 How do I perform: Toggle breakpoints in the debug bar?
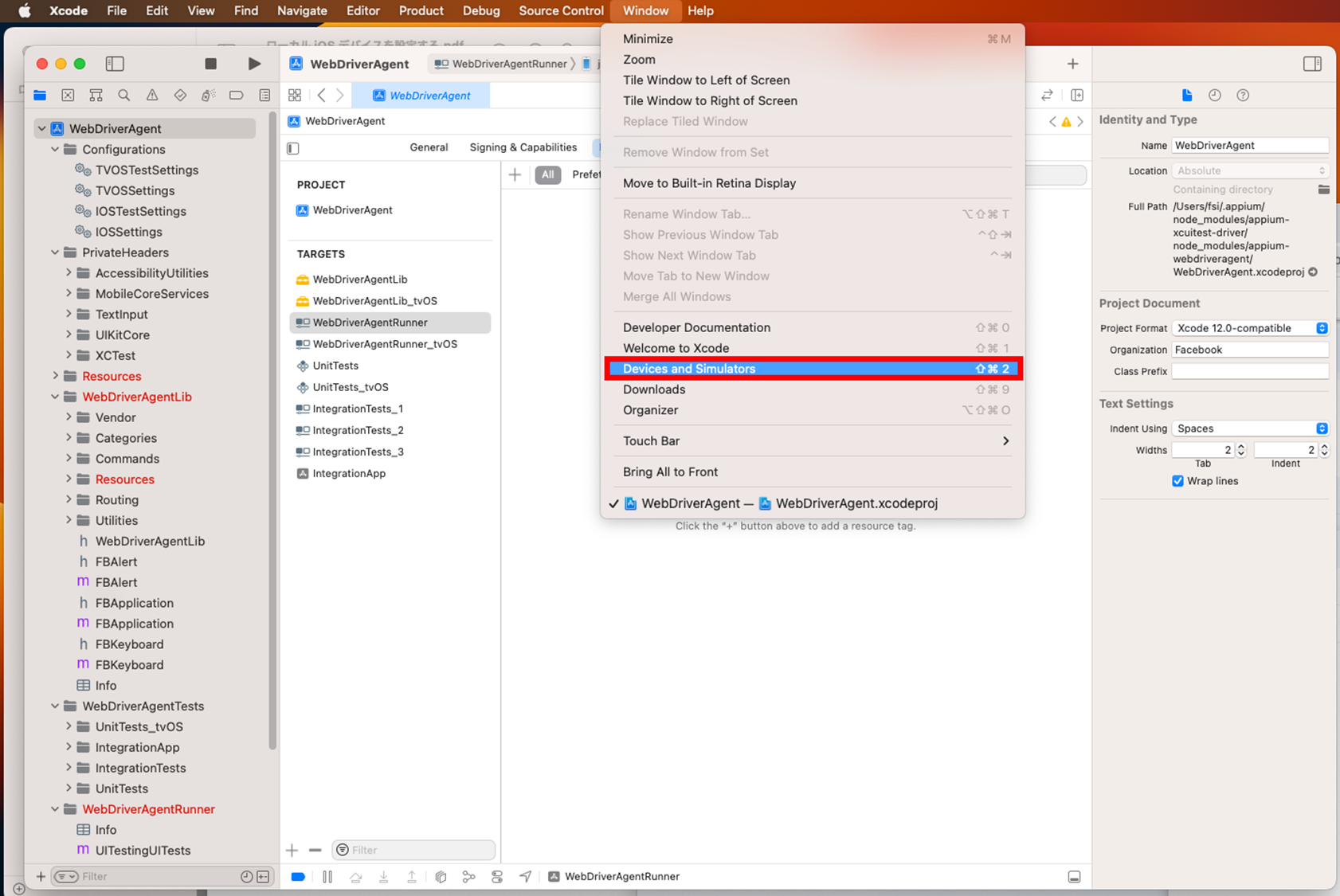coord(298,877)
